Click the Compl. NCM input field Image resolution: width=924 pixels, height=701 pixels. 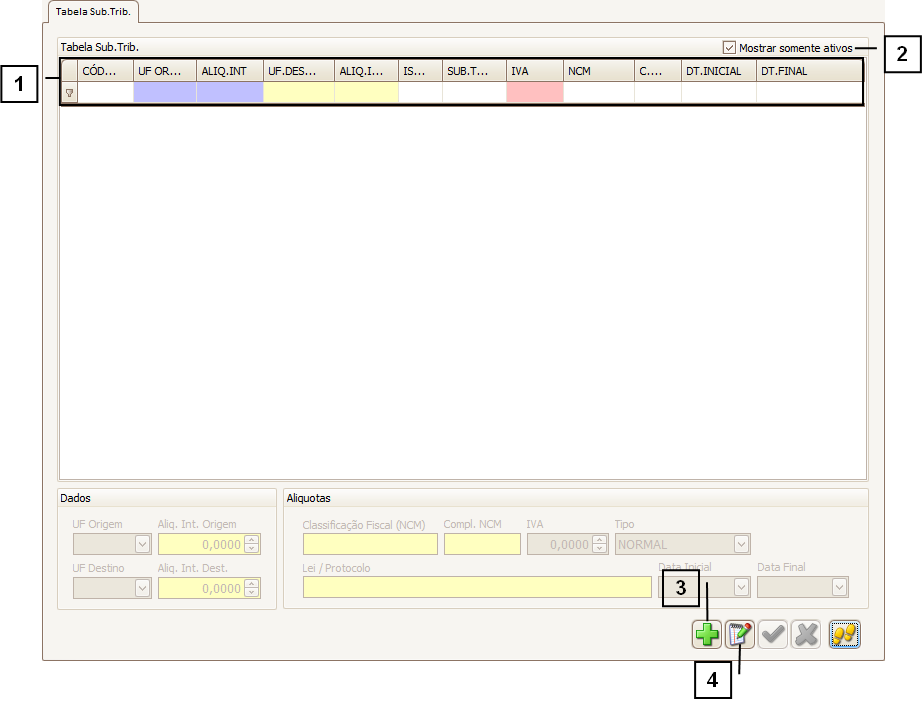[x=482, y=545]
